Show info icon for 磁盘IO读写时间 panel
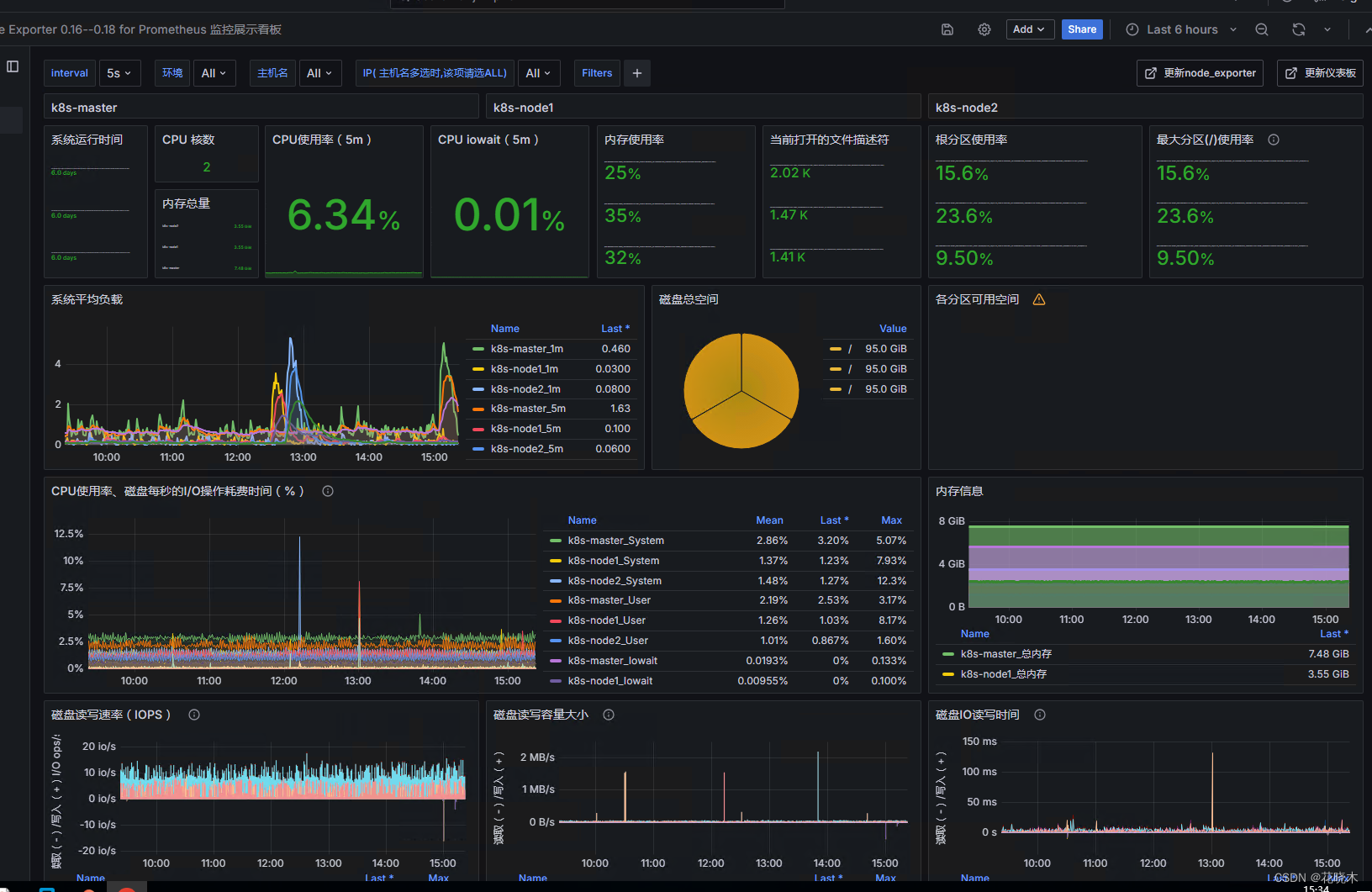The height and width of the screenshot is (892, 1372). [x=1040, y=715]
